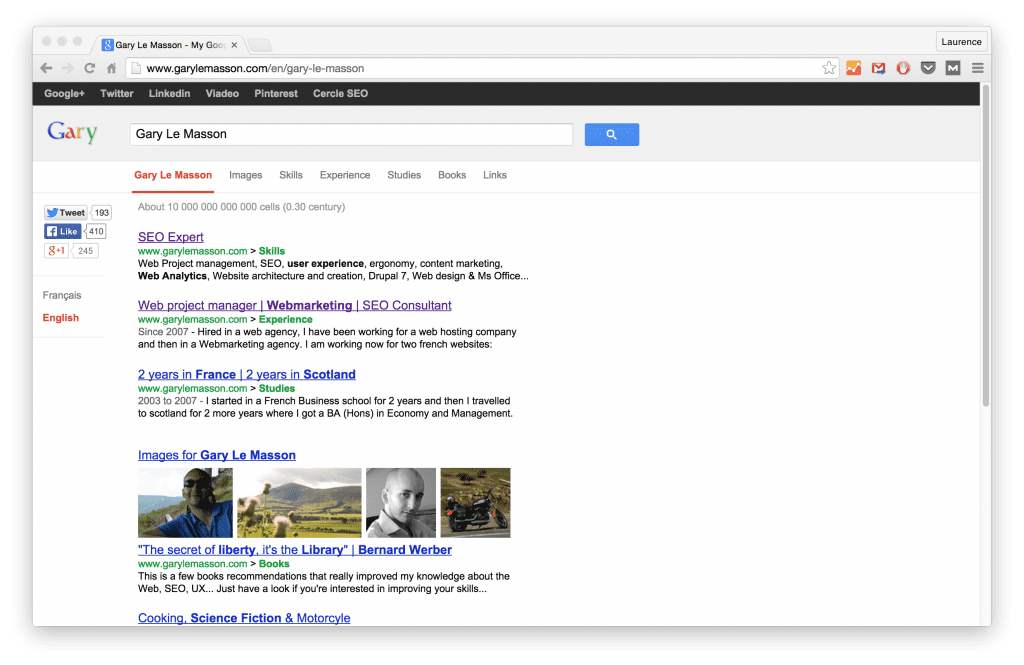Click the Experience breadcrumb under Web project manager
1024x665 pixels.
point(285,319)
